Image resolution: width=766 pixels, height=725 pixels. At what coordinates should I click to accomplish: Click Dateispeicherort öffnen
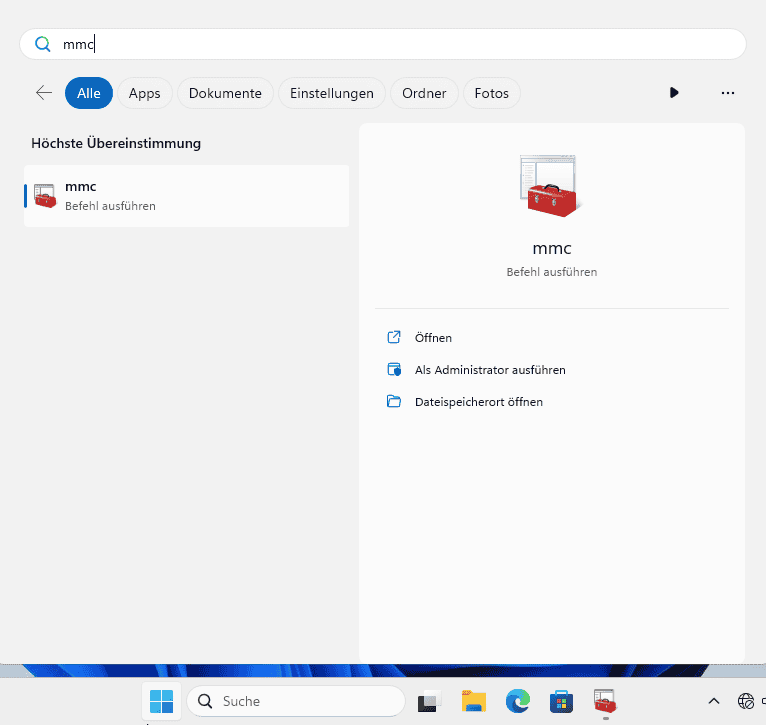click(x=478, y=402)
